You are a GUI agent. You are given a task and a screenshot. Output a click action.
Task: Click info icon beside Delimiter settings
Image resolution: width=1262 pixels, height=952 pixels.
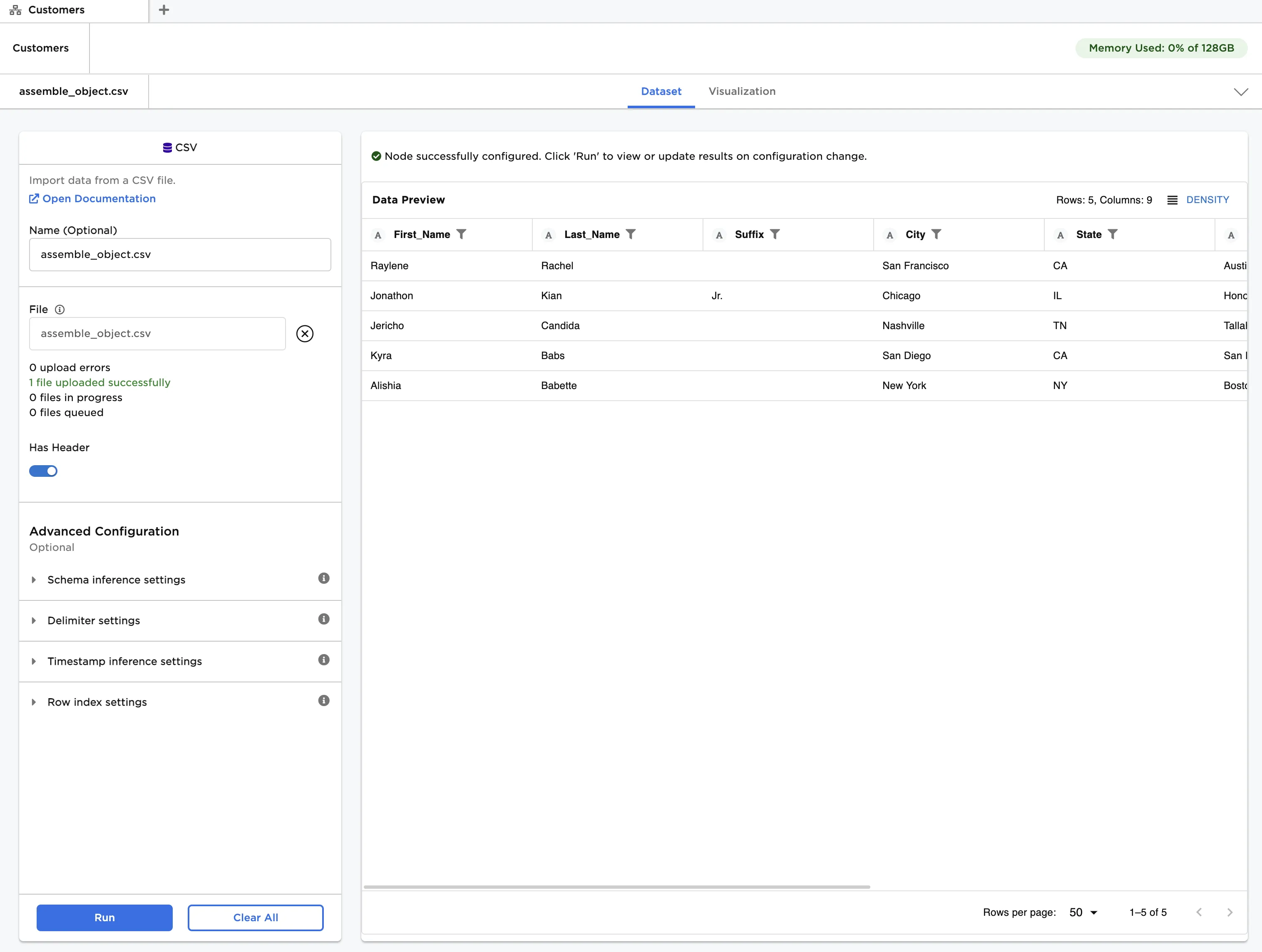click(x=323, y=619)
